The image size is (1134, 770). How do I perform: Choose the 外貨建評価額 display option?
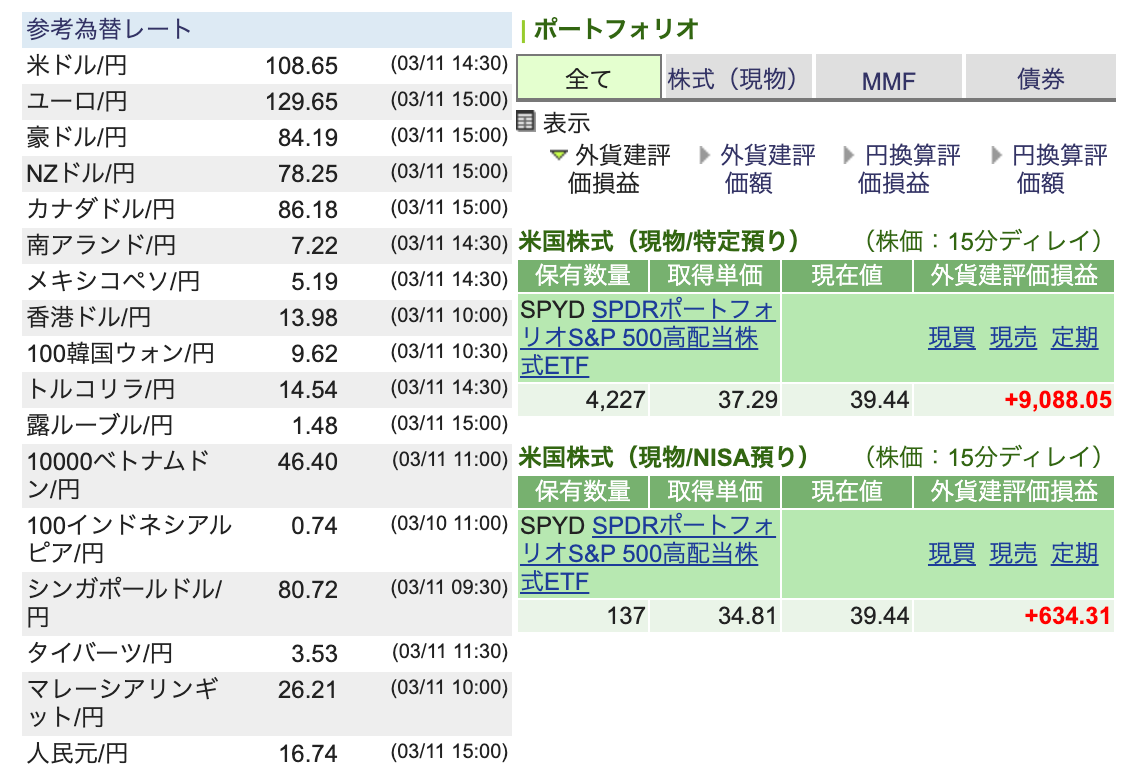tap(757, 168)
